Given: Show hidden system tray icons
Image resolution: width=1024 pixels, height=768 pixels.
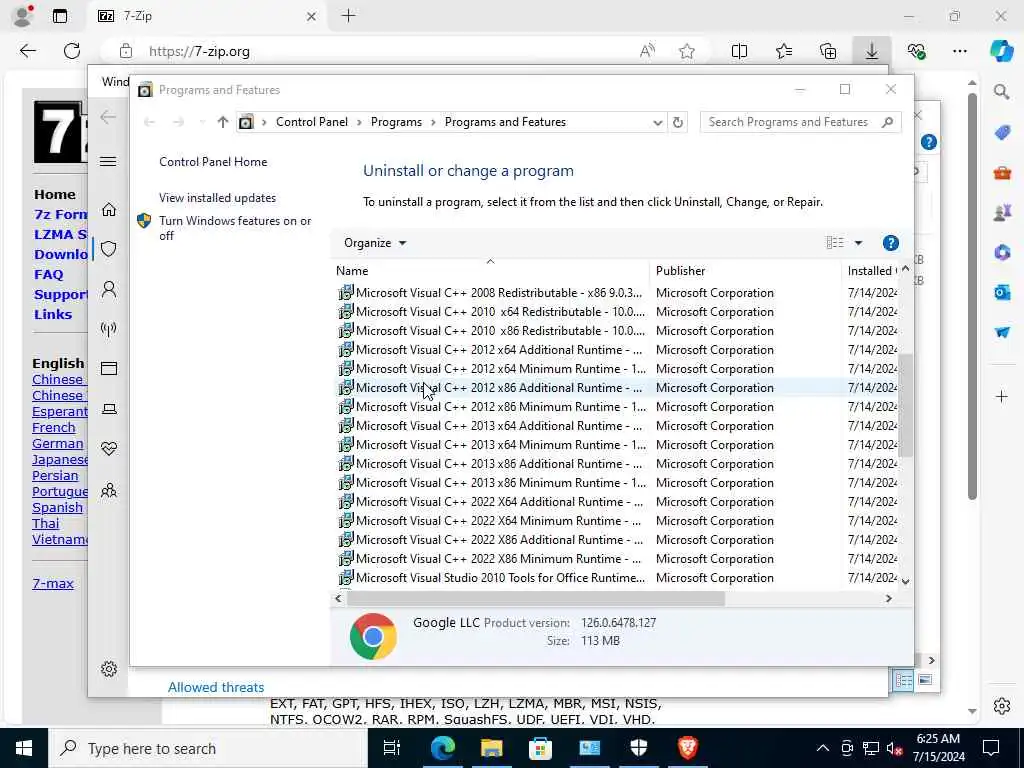Looking at the screenshot, I should (x=822, y=748).
